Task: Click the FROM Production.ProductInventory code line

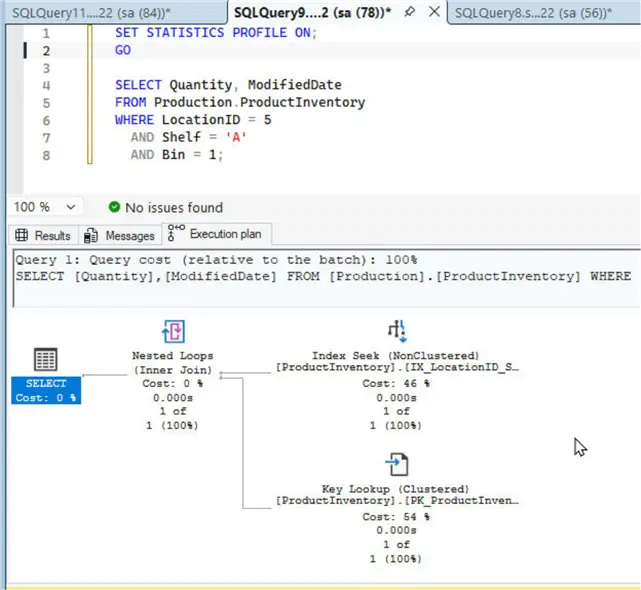Action: [x=240, y=102]
